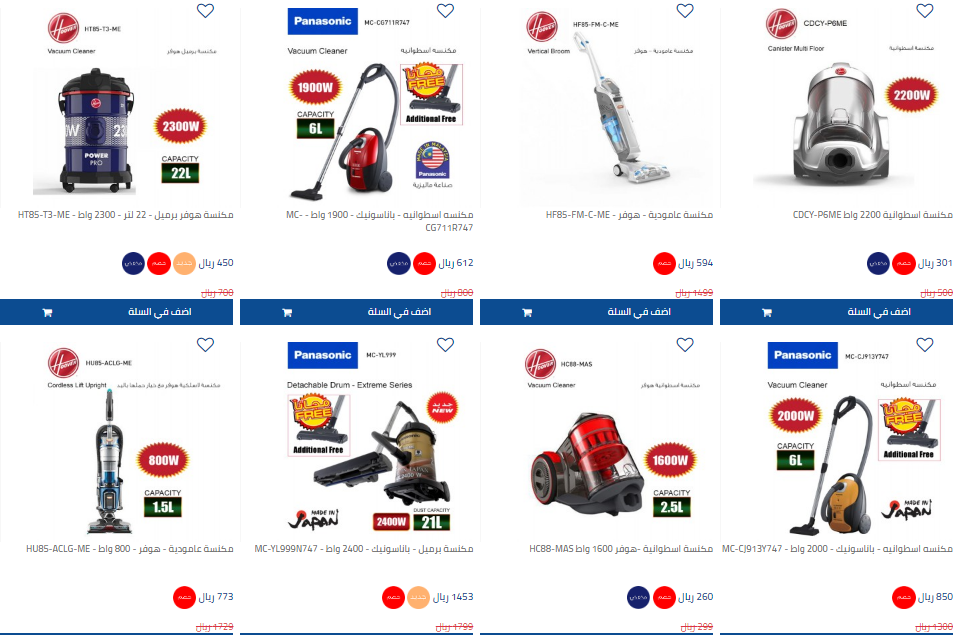Toggle favorite for Panasonic MC-CJ913Y747
The width and height of the screenshot is (975, 635).
925,345
